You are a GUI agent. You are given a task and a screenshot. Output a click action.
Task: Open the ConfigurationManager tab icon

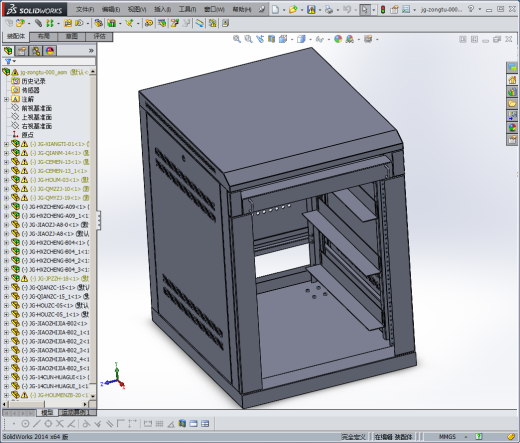tap(36, 51)
